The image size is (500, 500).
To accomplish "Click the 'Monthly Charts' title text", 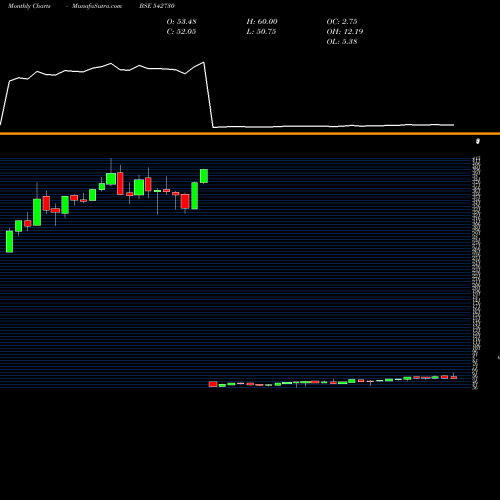I will pos(29,6).
